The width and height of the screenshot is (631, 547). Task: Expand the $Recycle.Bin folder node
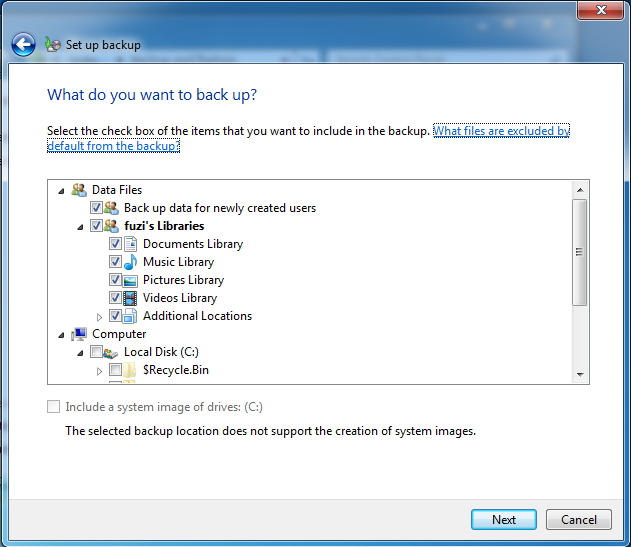99,371
